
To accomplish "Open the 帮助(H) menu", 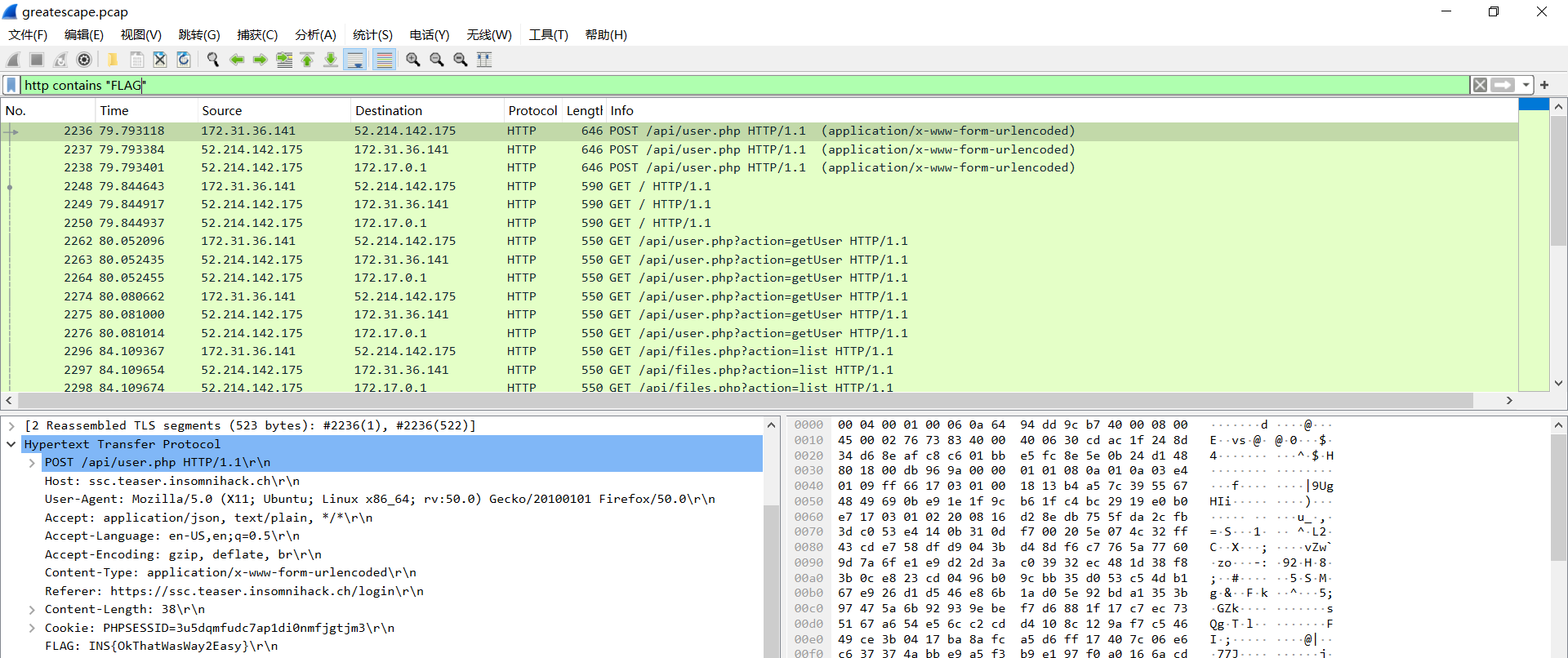I will [606, 35].
